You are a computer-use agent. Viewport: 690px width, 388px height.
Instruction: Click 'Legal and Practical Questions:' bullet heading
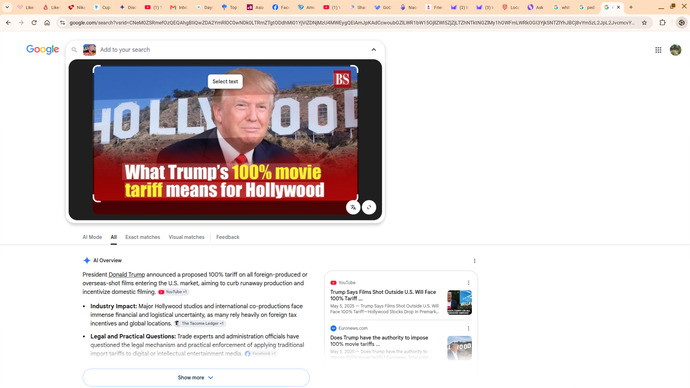[133, 337]
